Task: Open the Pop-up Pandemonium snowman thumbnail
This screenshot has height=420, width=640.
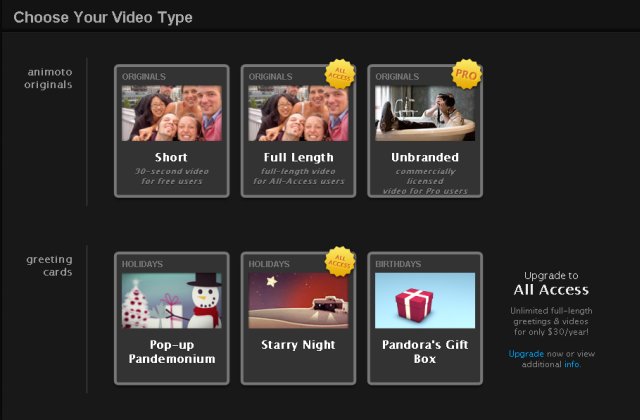Action: (x=171, y=301)
